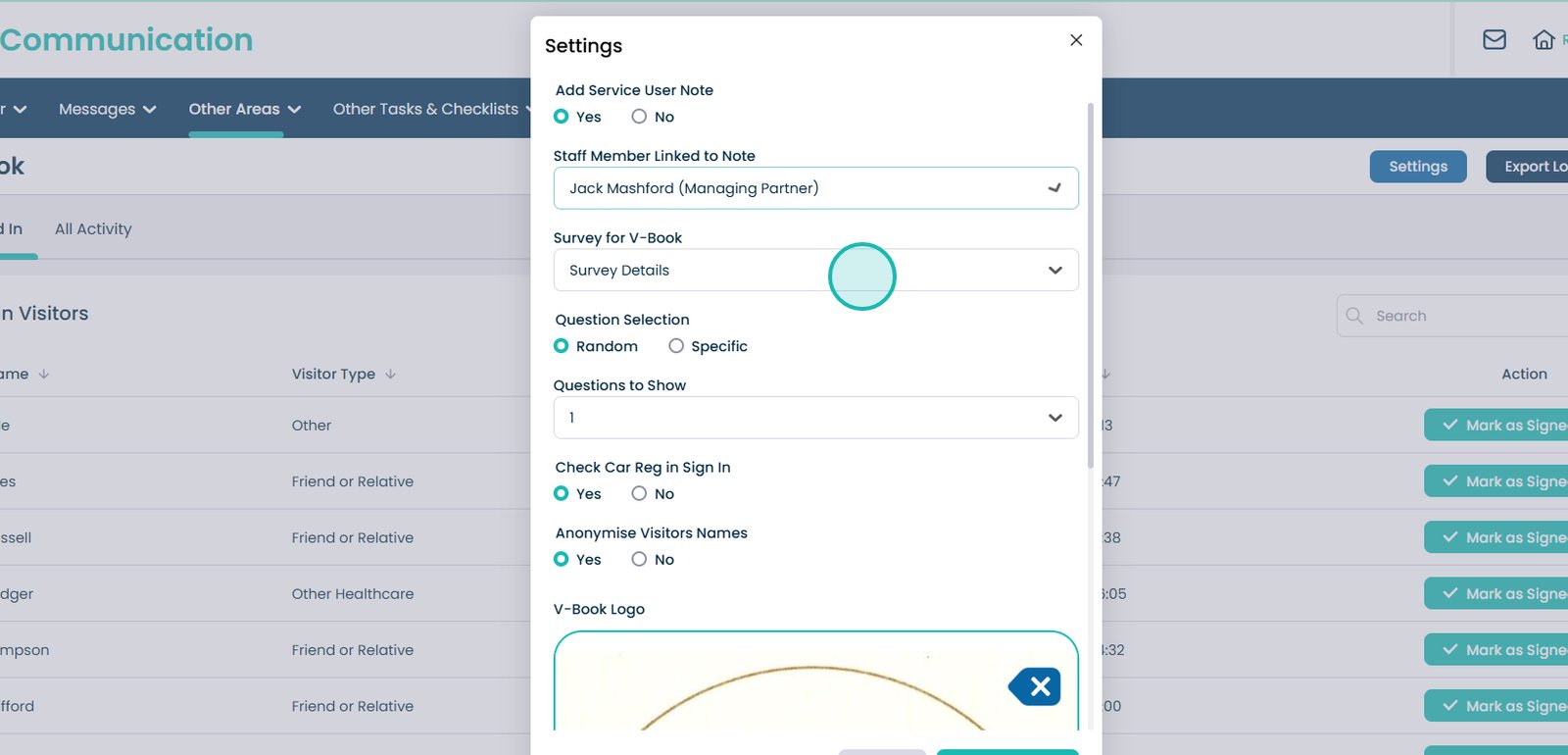This screenshot has width=1568, height=755.
Task: Open the Messages menu
Action: (x=107, y=109)
